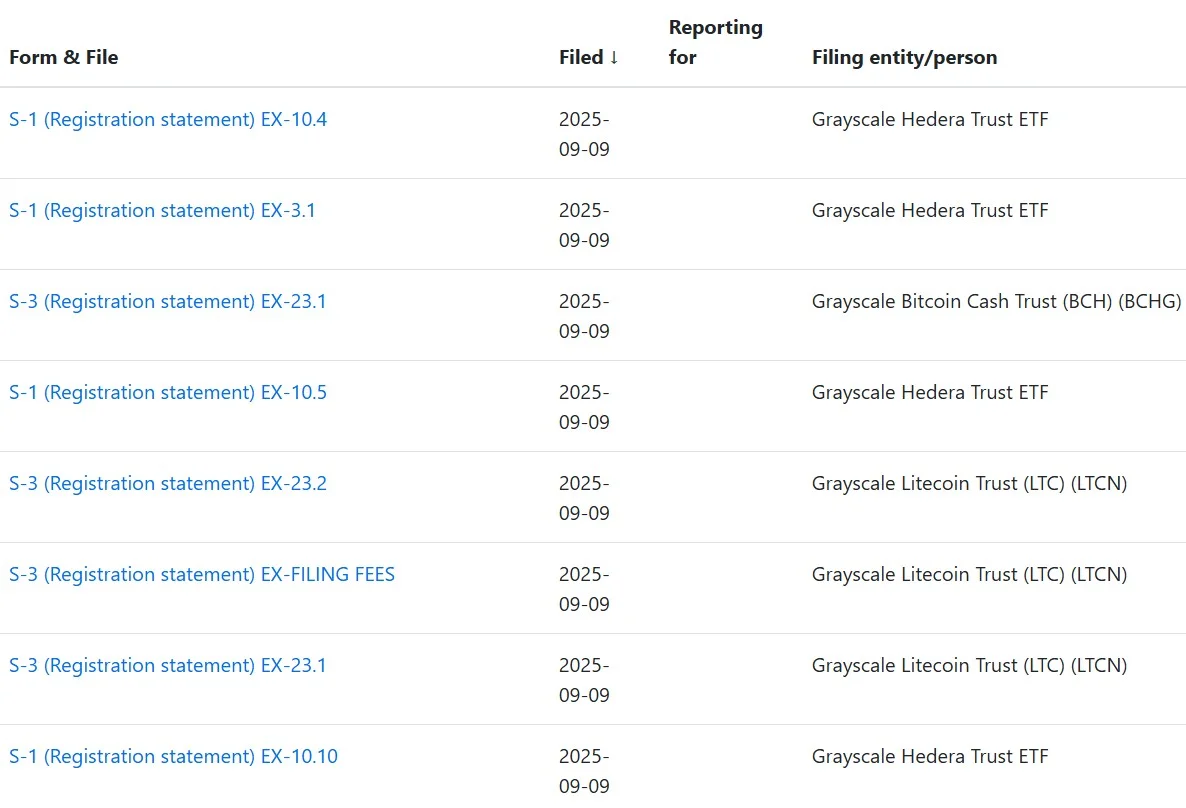Open the S-1 Registration statement EX-10.5 link
Image resolution: width=1186 pixels, height=808 pixels.
point(168,392)
